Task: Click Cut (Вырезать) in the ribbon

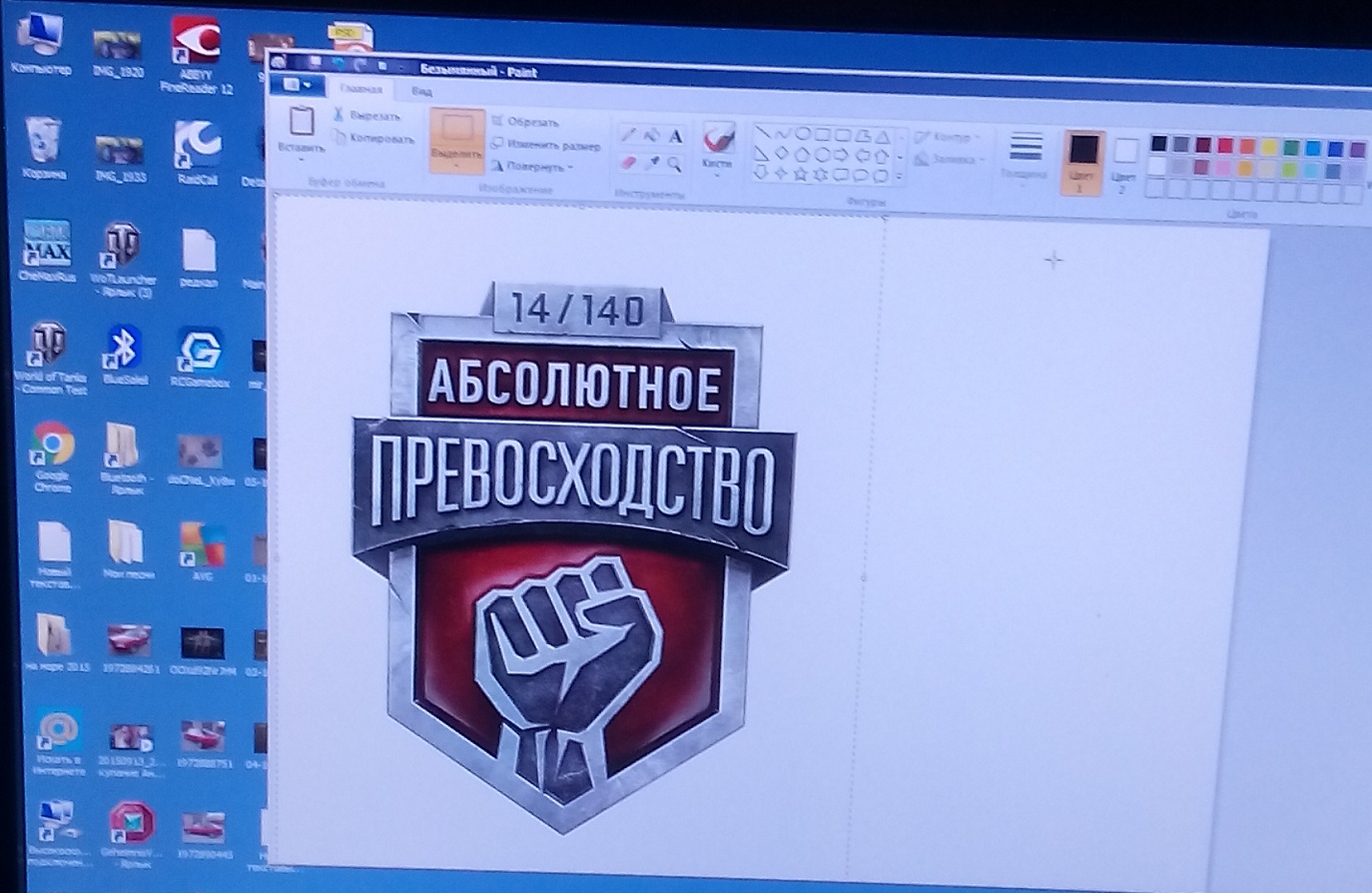Action: pos(366,116)
